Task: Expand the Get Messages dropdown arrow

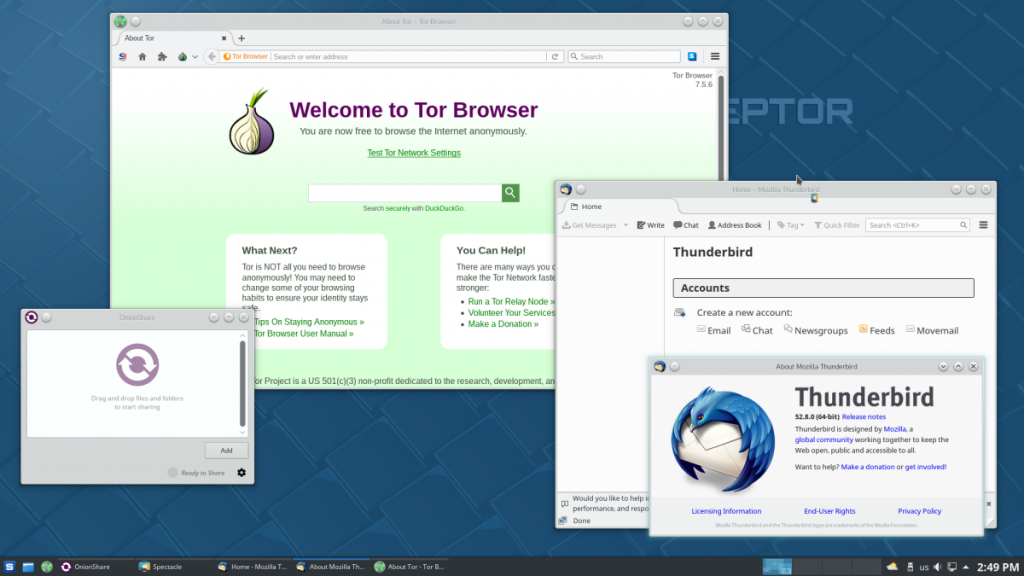Action: (x=626, y=225)
